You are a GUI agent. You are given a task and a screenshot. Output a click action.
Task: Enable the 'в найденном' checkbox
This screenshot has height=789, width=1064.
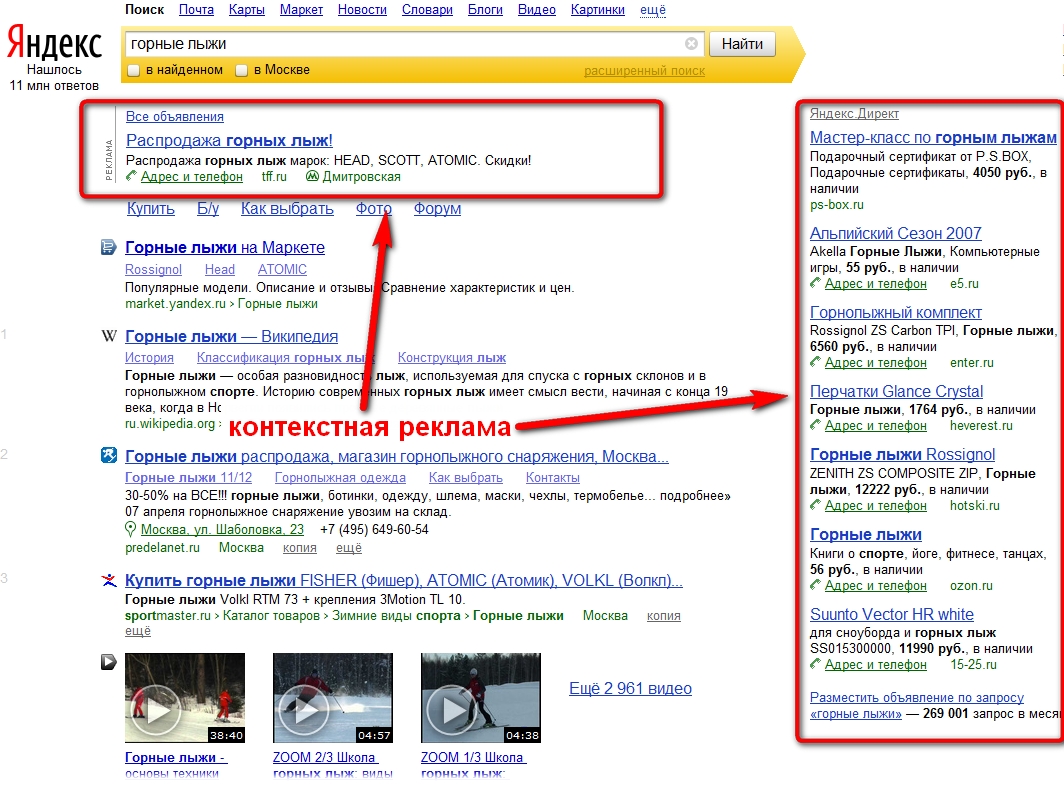134,70
